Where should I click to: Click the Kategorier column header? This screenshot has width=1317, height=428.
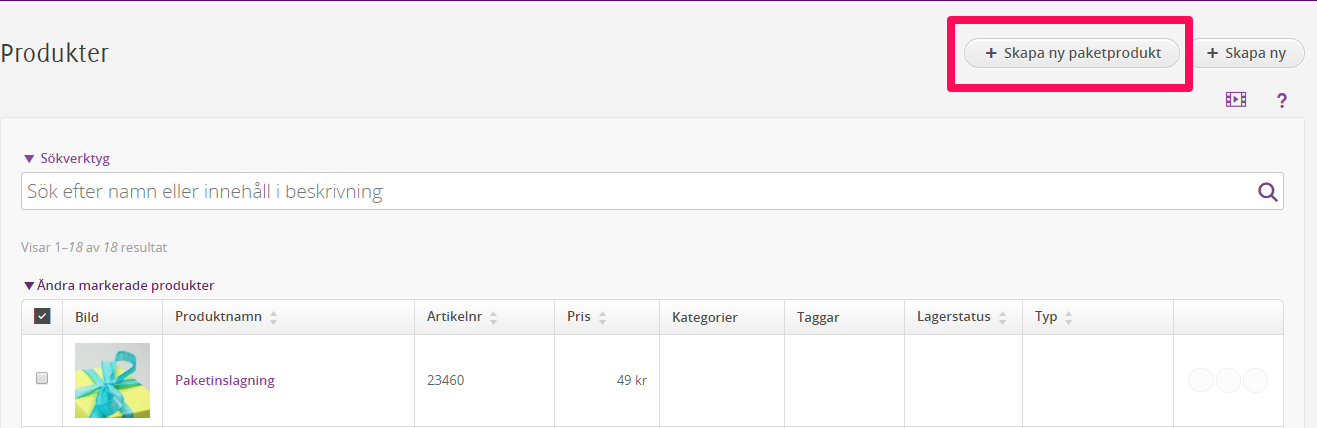point(705,317)
